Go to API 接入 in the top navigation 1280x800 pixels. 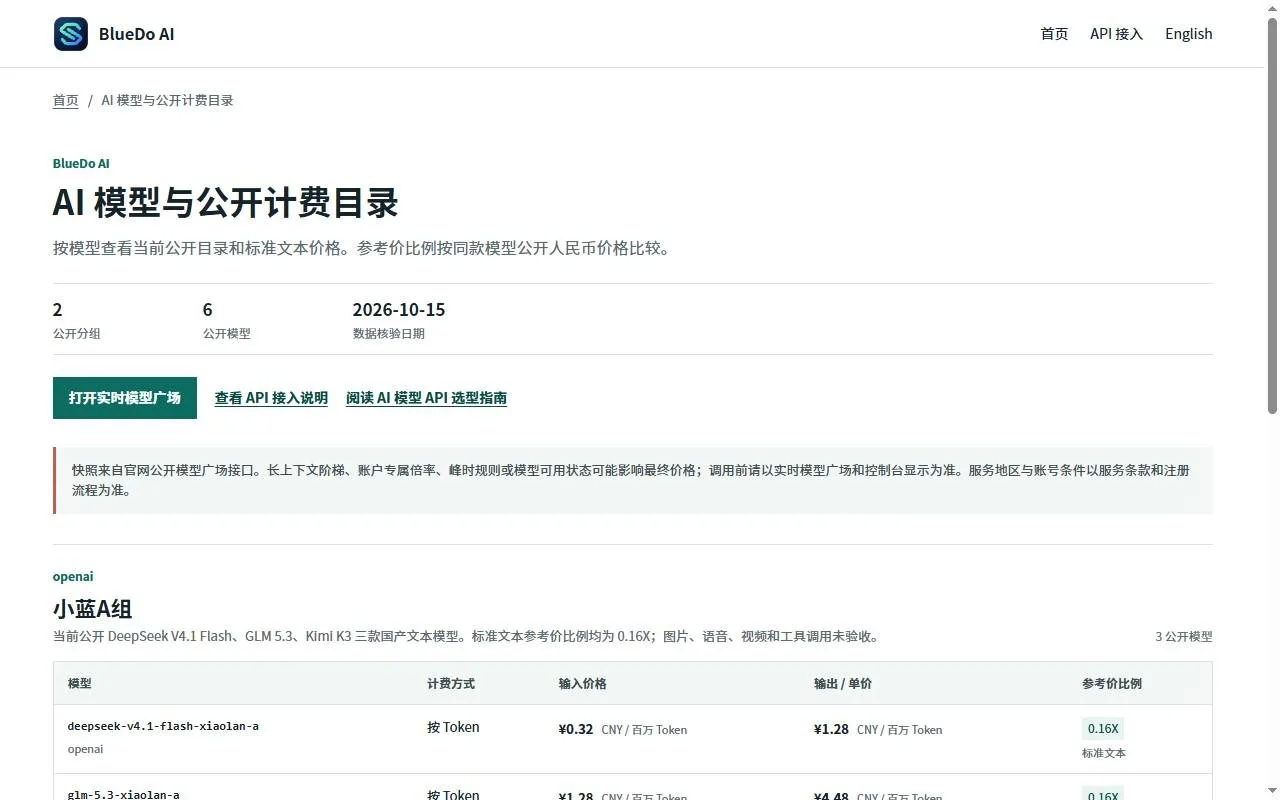coord(1116,34)
